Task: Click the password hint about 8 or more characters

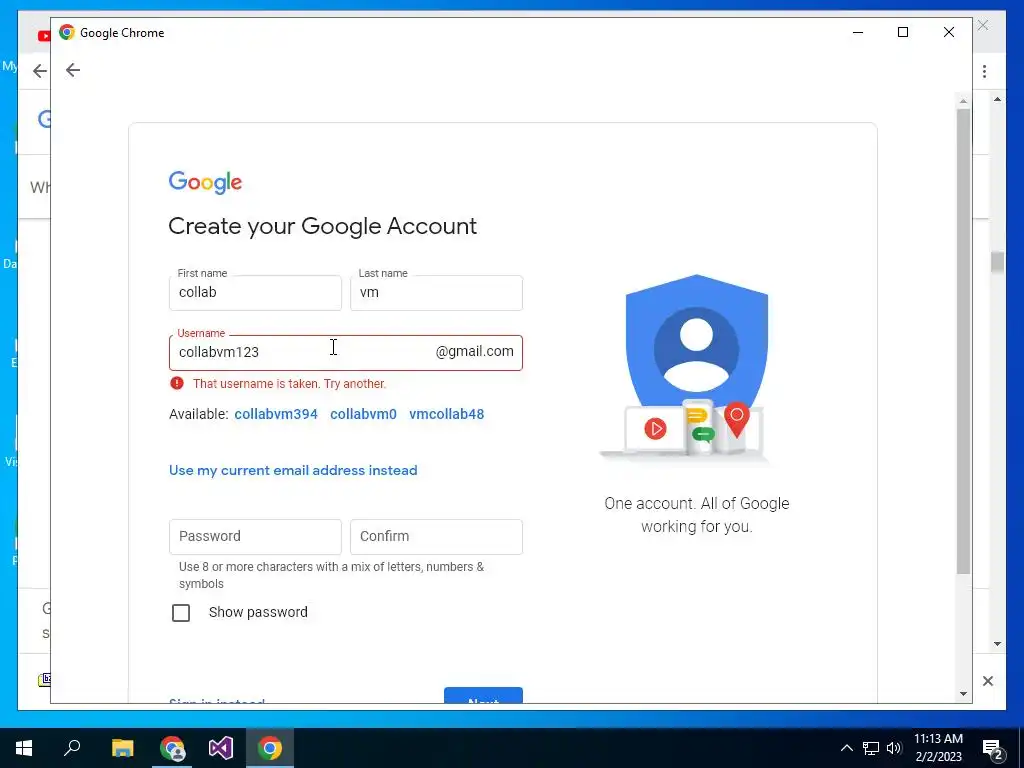Action: [x=332, y=575]
